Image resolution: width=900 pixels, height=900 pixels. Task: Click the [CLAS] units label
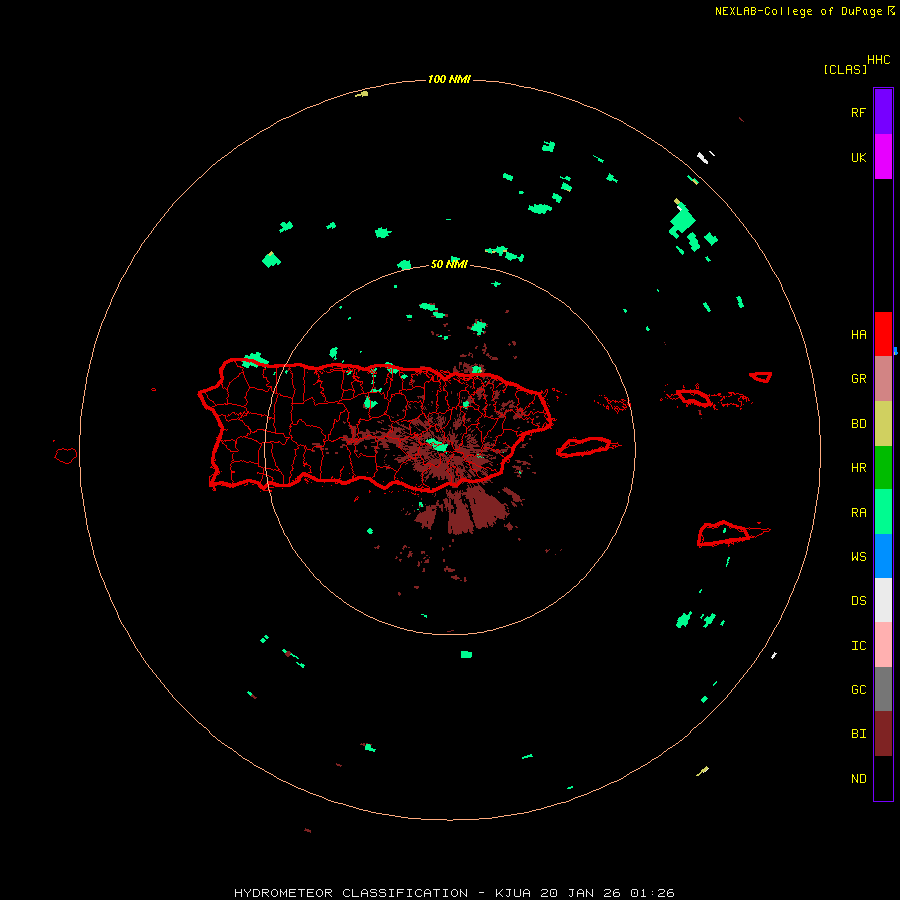click(845, 69)
